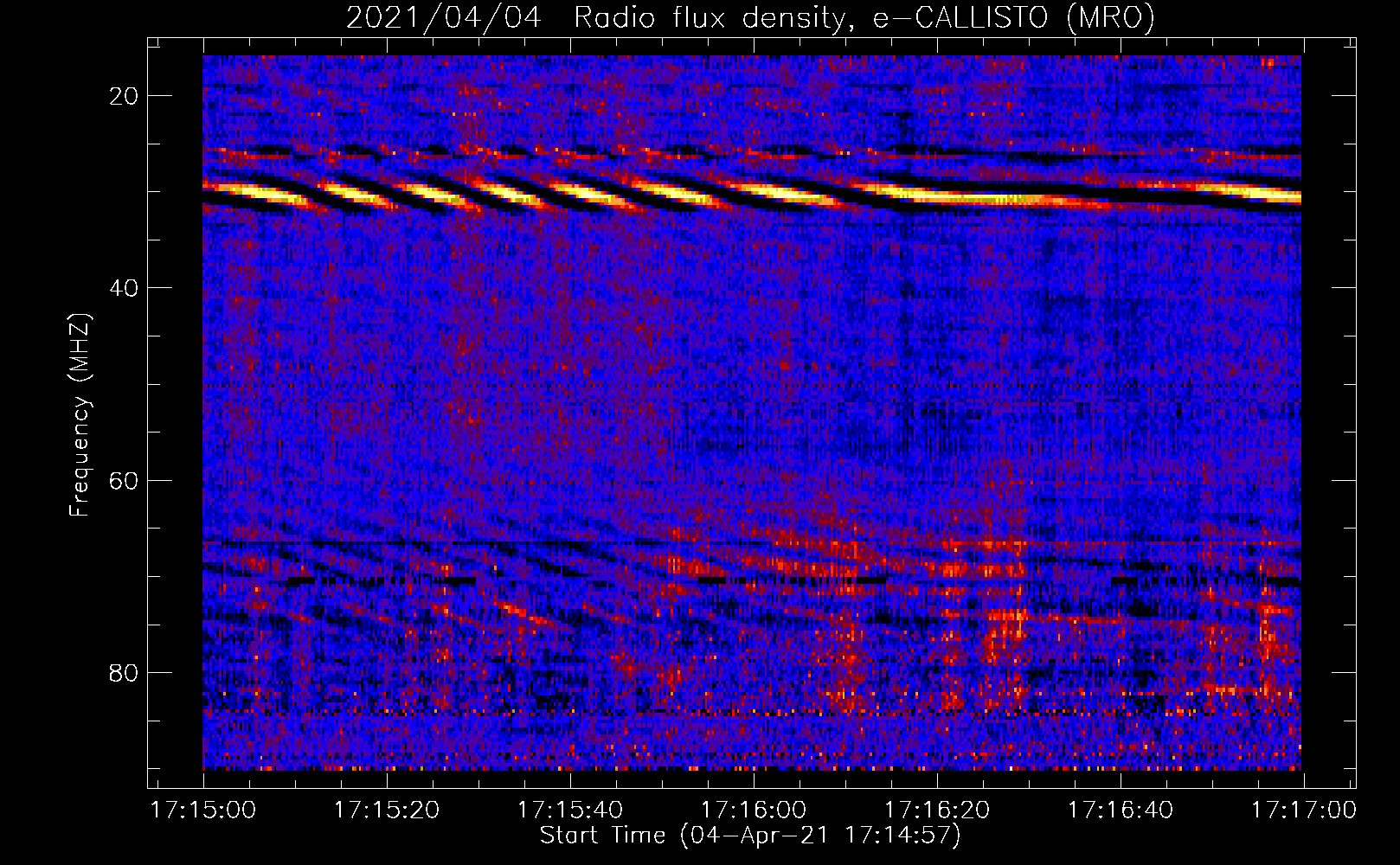Click the thin red band near 26 MHz

point(752,154)
